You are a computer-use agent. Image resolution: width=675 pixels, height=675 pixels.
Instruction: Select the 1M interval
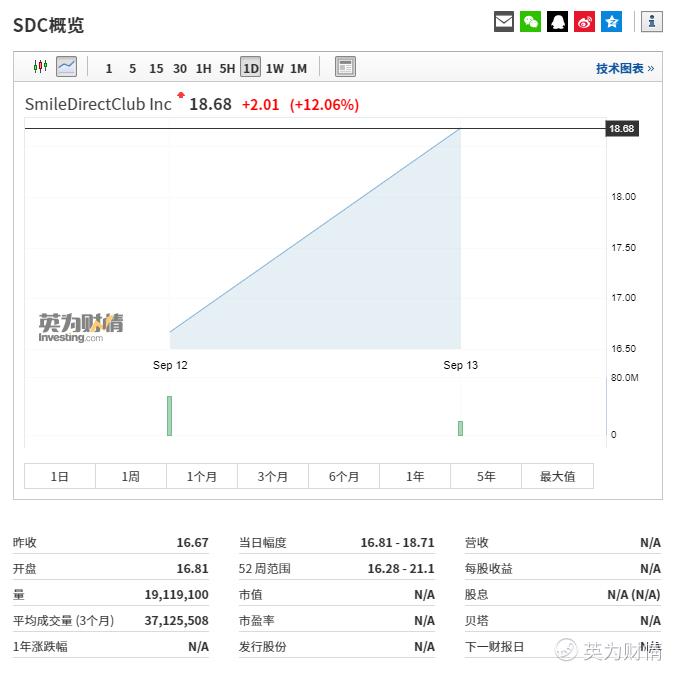[x=298, y=68]
